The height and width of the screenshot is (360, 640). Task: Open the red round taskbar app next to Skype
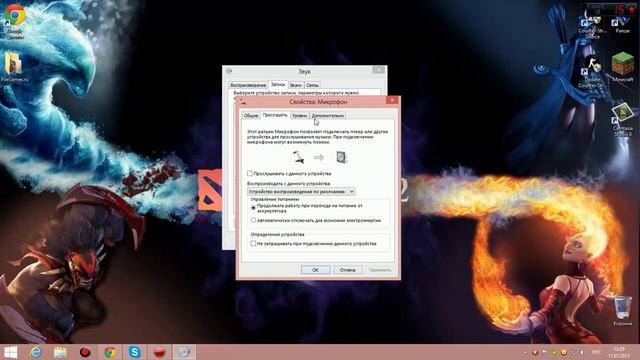coord(160,352)
